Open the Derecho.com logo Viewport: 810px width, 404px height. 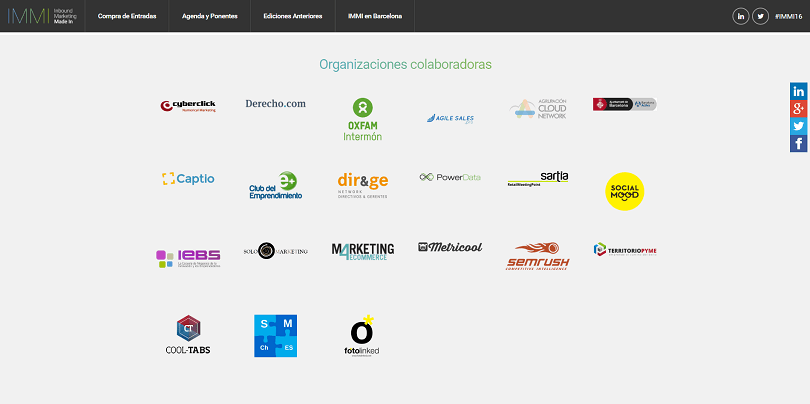[x=275, y=103]
